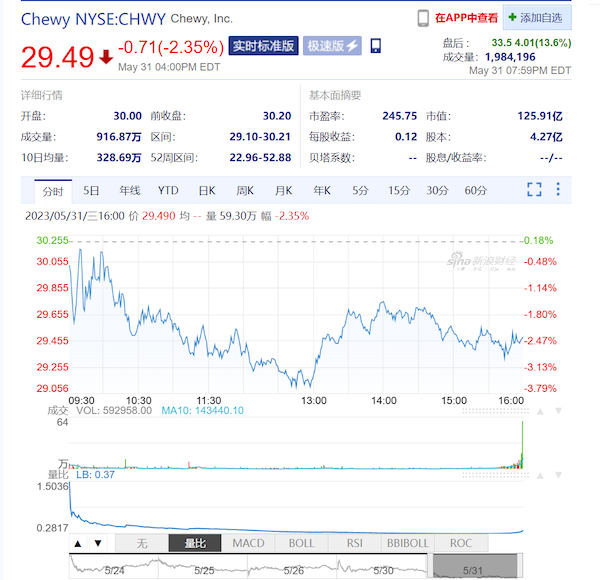Show the 5分 interval chart
Image resolution: width=600 pixels, height=580 pixels.
pos(360,191)
